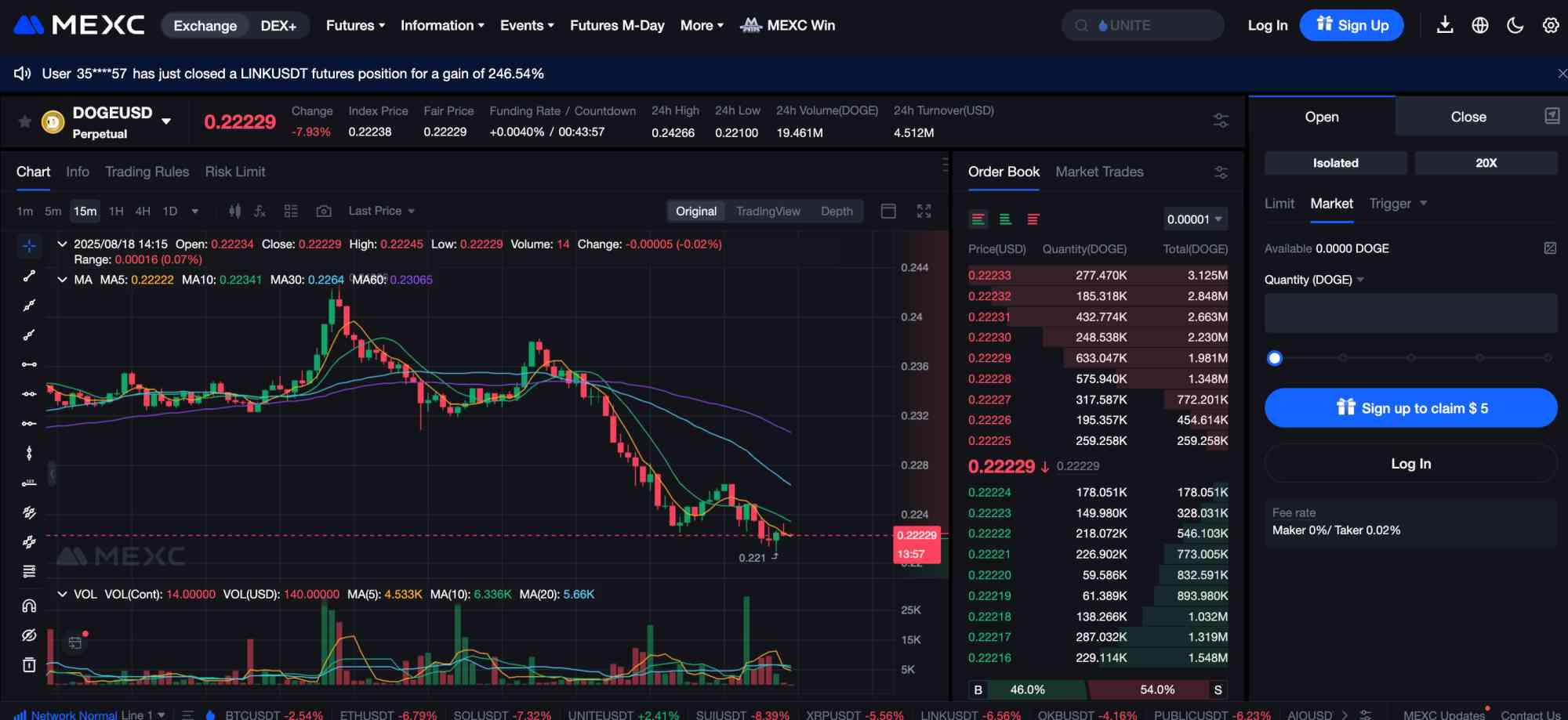Open chart comparison icon next to fx

(291, 211)
